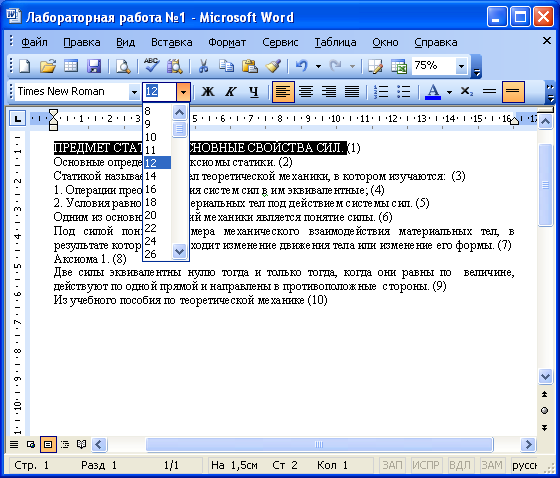The width and height of the screenshot is (560, 478).
Task: Open the Таблица menu
Action: 335,42
